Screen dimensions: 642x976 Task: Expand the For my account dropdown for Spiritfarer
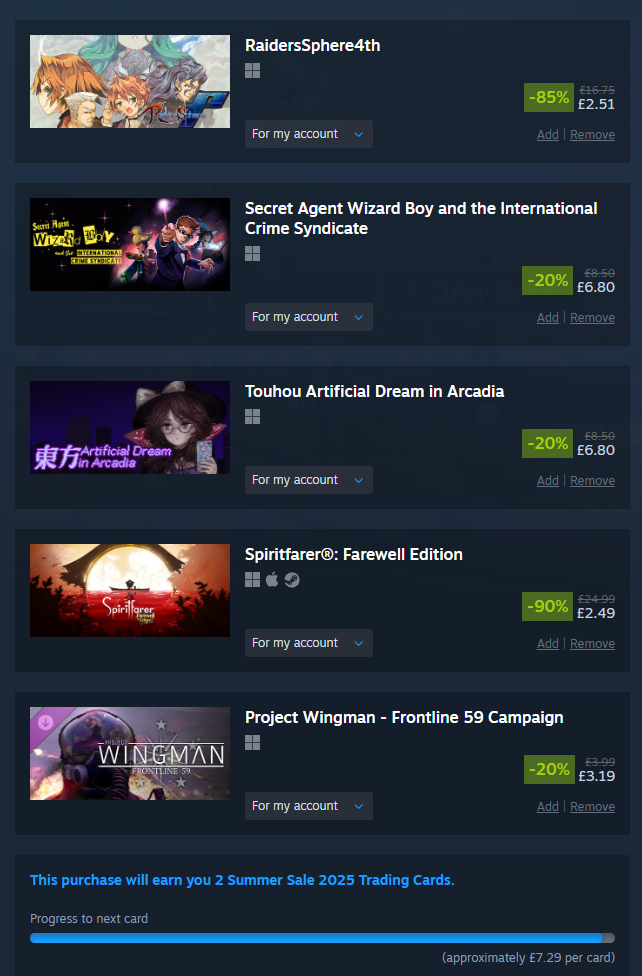[x=309, y=643]
